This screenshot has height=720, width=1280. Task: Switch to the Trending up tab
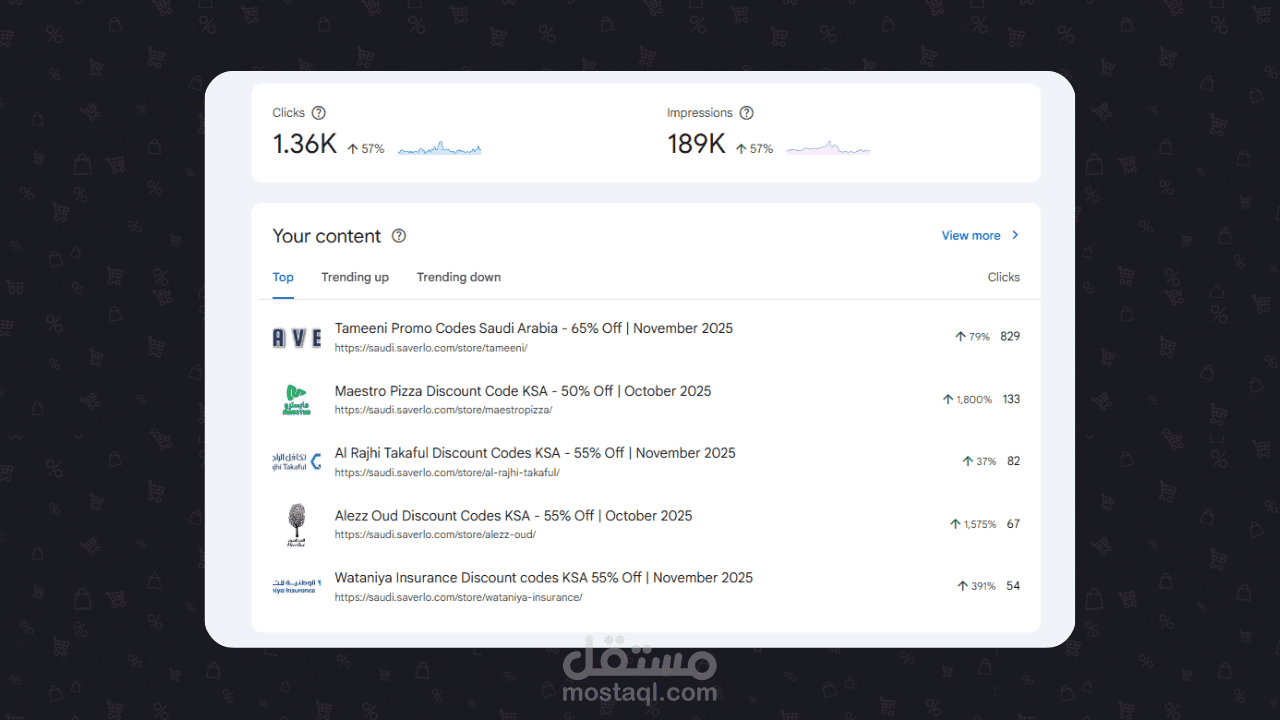click(x=355, y=277)
